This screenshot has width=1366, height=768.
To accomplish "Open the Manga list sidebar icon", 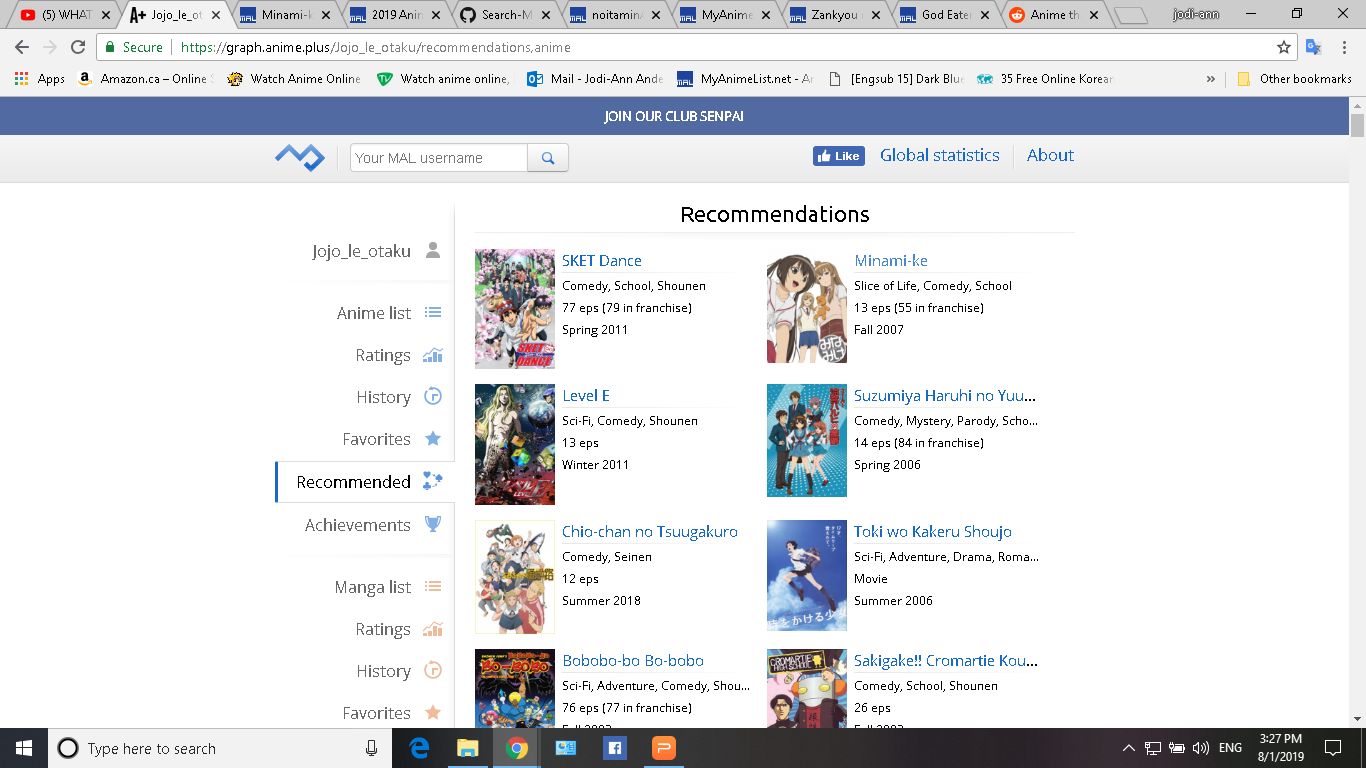I will (432, 587).
